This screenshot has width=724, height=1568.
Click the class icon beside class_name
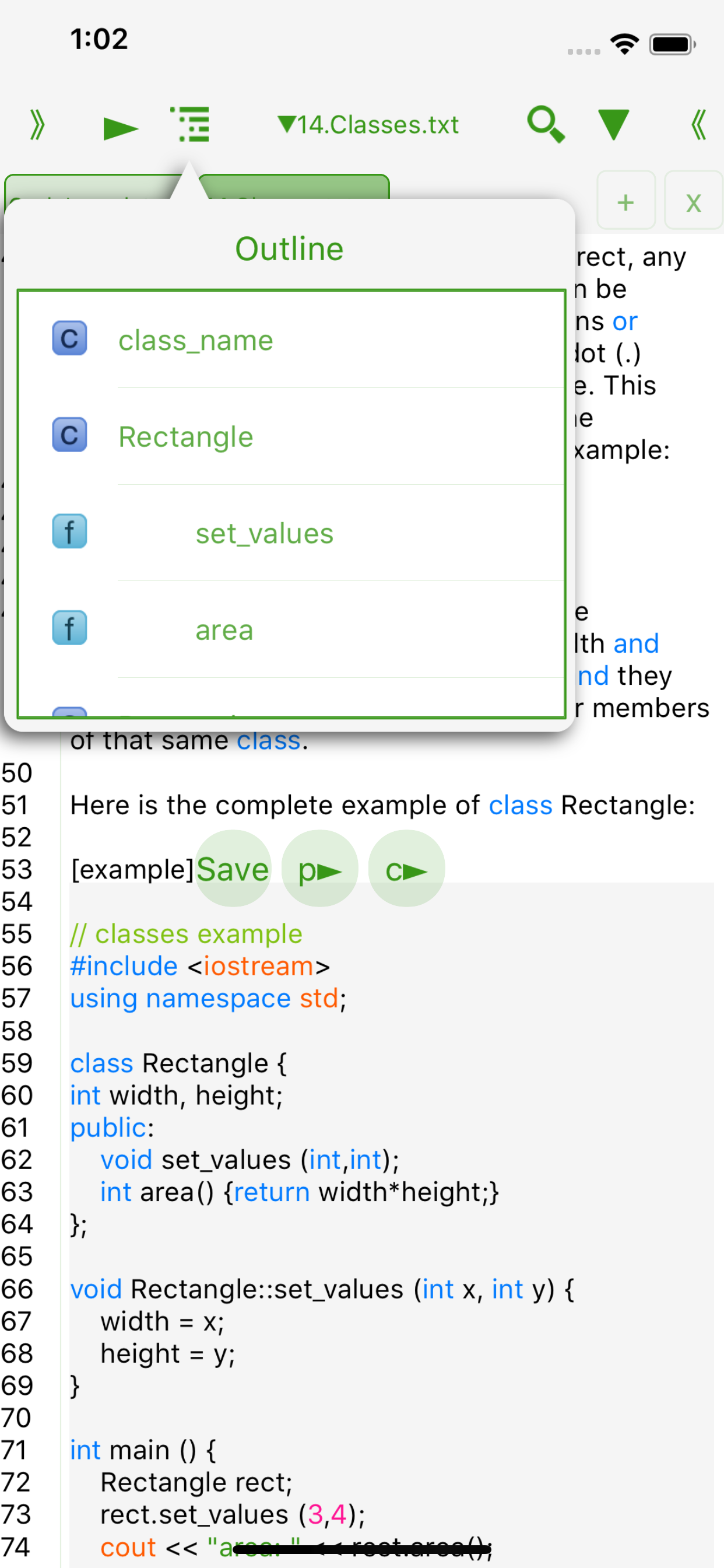pos(69,338)
